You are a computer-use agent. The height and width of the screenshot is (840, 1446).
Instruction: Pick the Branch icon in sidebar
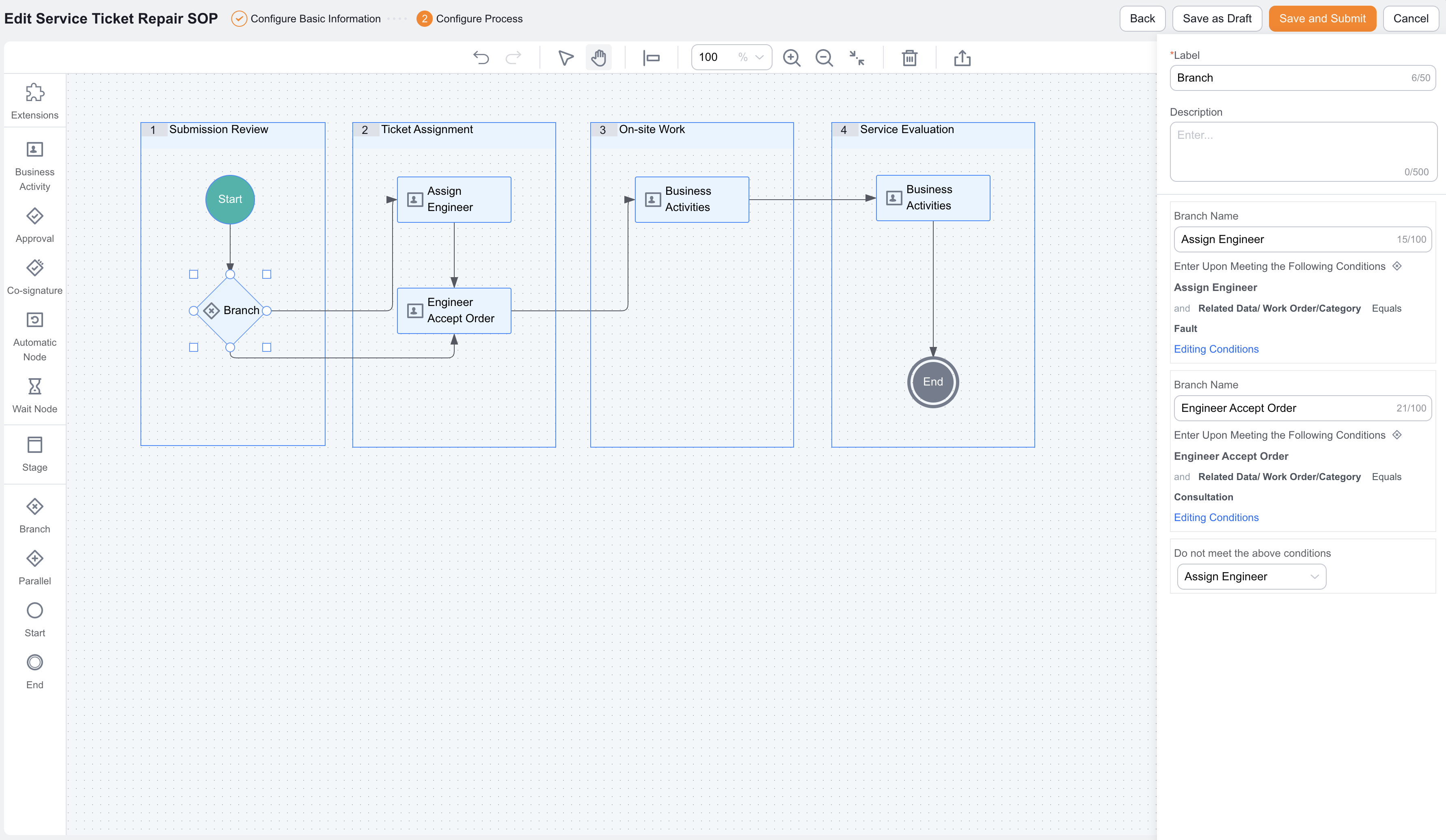click(x=35, y=506)
